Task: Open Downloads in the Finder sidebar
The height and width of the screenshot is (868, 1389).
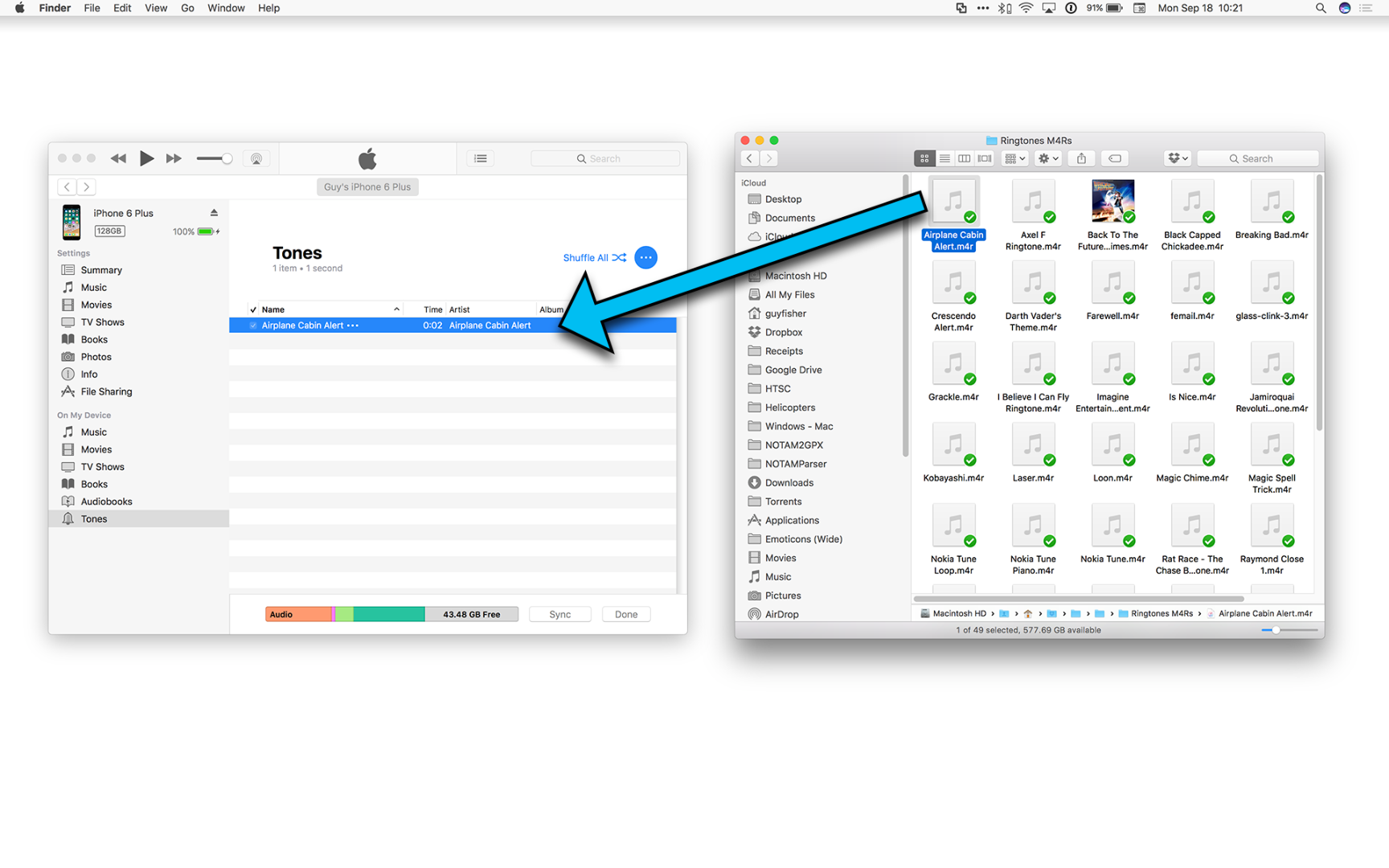Action: [789, 482]
